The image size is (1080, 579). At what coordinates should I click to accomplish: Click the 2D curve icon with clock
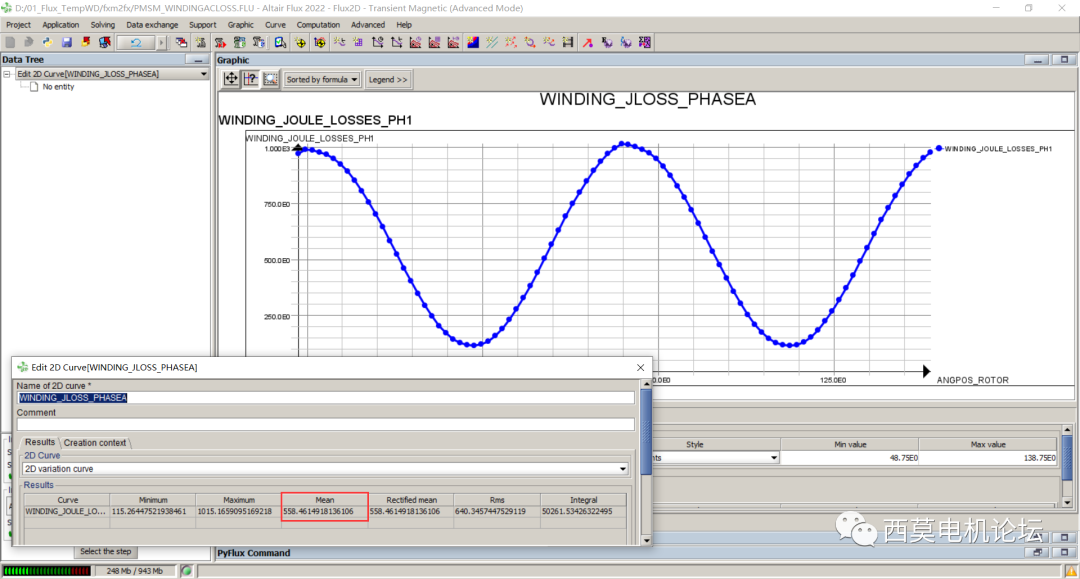pyautogui.click(x=377, y=43)
